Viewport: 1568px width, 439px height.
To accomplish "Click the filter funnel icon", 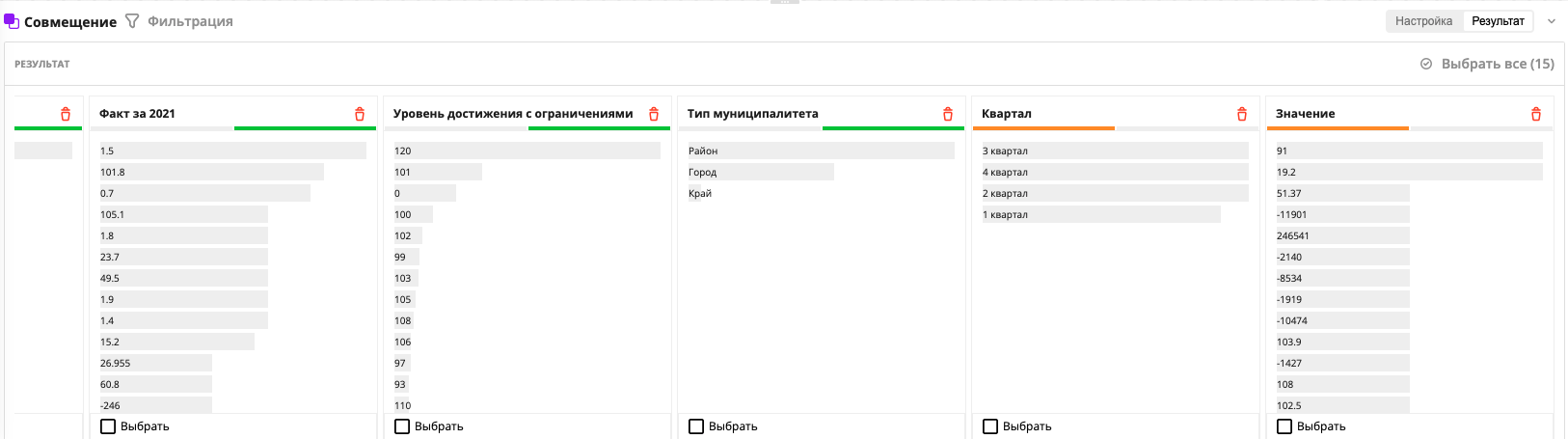I will [132, 21].
